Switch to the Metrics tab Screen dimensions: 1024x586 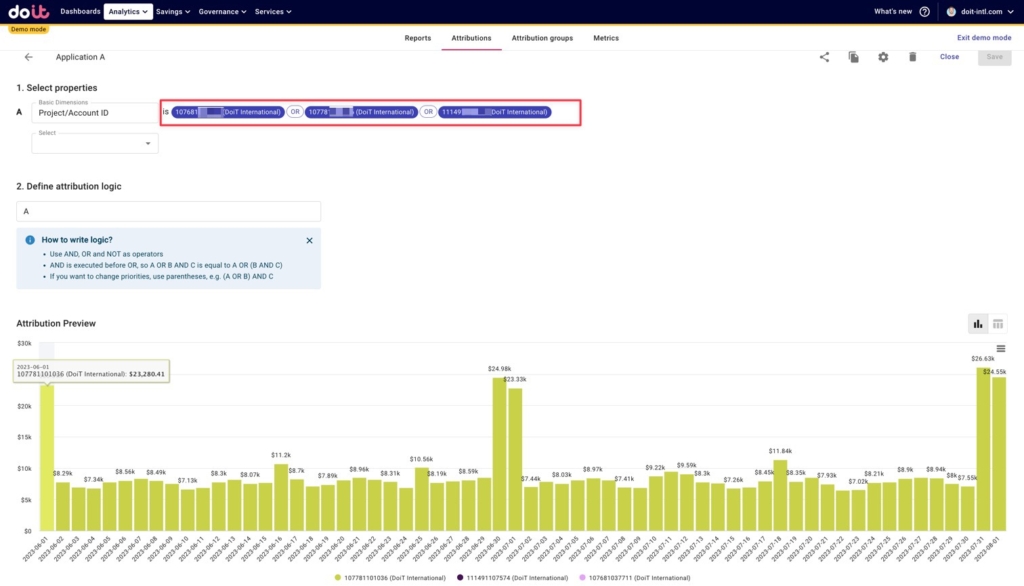tap(606, 38)
